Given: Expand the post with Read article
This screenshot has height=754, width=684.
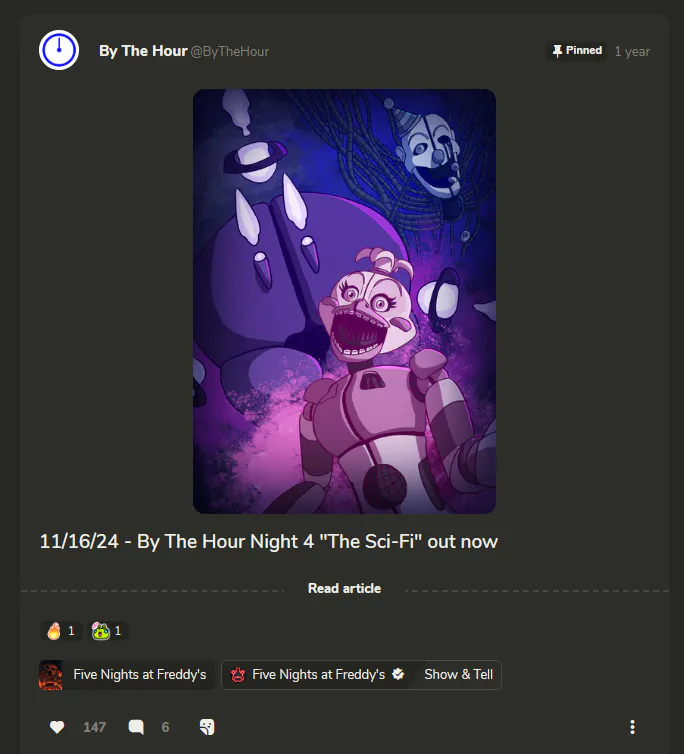Looking at the screenshot, I should (344, 588).
